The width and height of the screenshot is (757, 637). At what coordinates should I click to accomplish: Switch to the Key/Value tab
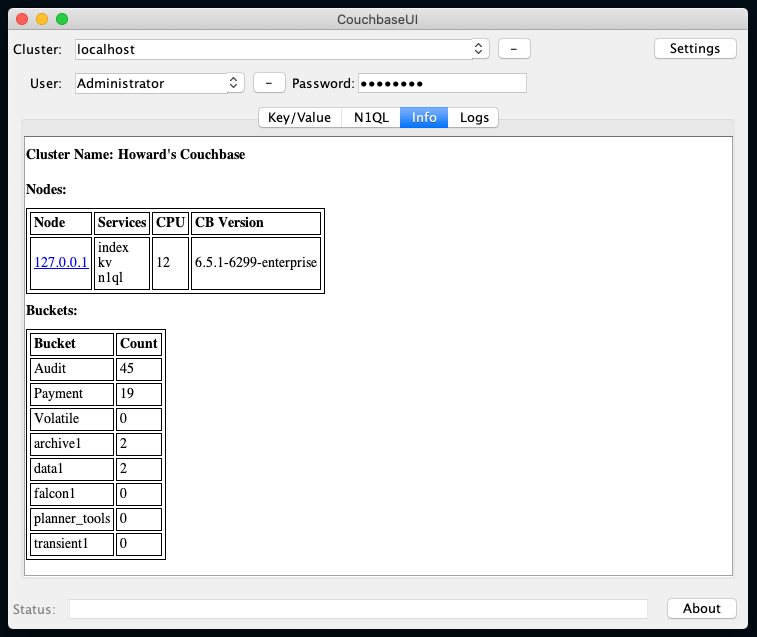(x=300, y=117)
